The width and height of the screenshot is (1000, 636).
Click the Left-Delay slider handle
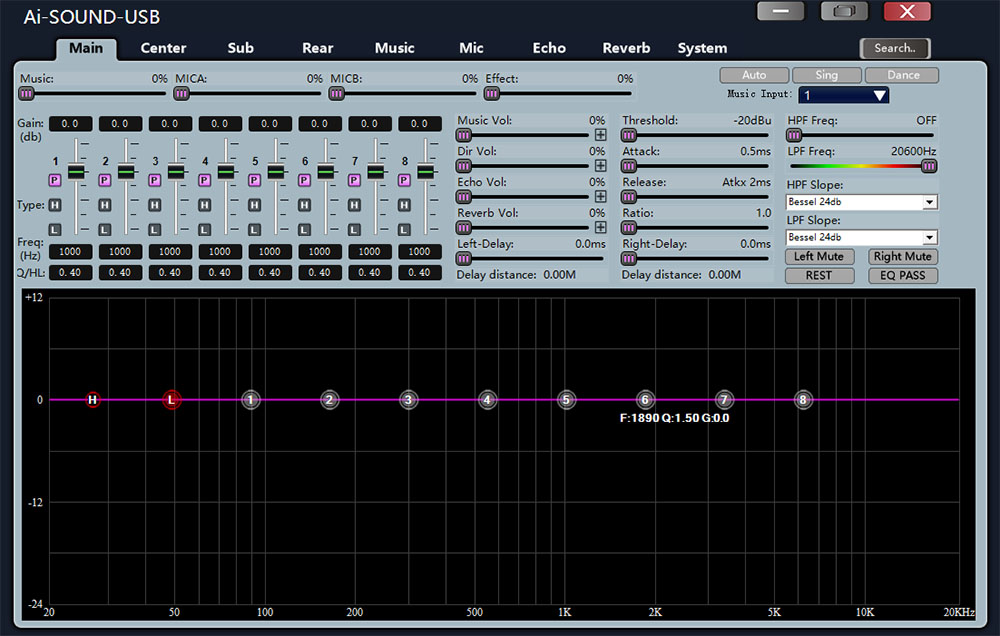tap(464, 258)
